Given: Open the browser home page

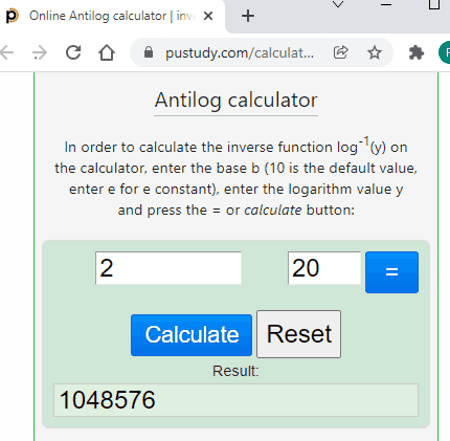Looking at the screenshot, I should click(x=107, y=52).
